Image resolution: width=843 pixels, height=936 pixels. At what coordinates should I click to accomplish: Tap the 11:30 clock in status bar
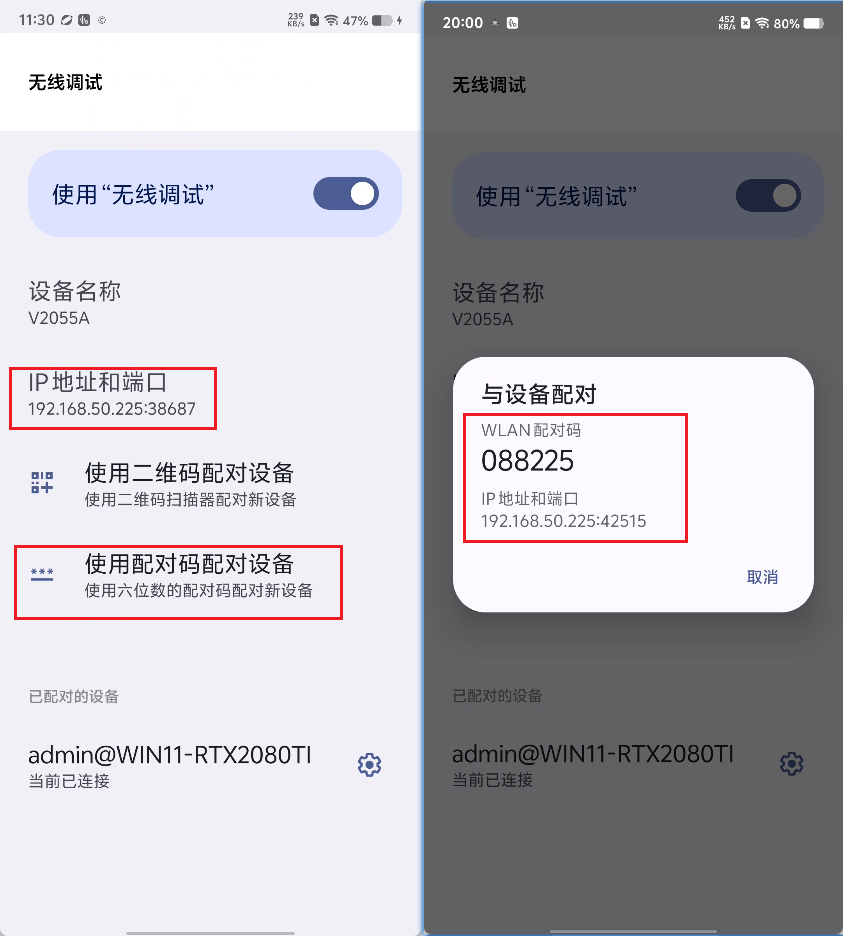[36, 20]
